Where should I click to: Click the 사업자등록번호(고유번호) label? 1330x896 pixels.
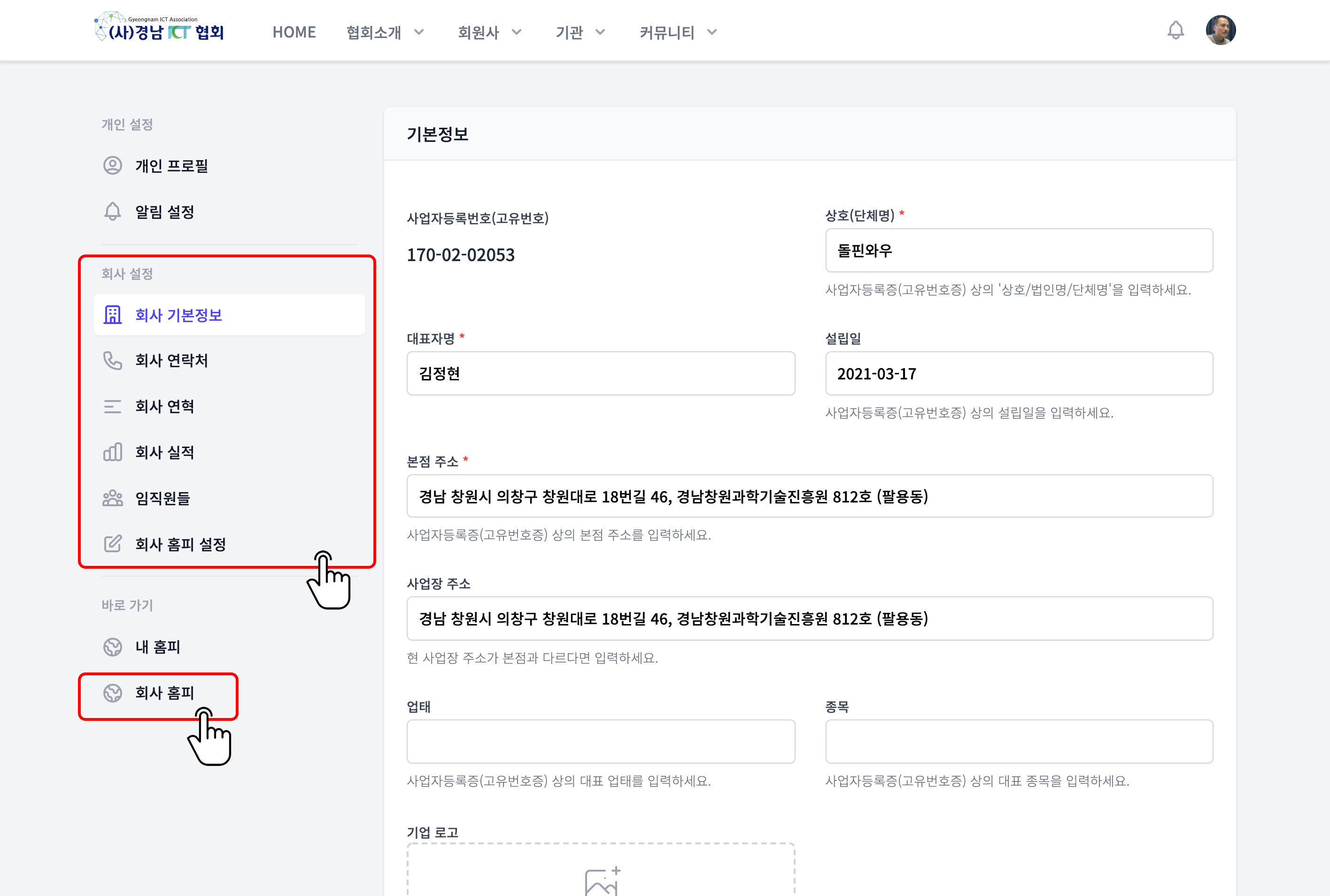pyautogui.click(x=478, y=218)
